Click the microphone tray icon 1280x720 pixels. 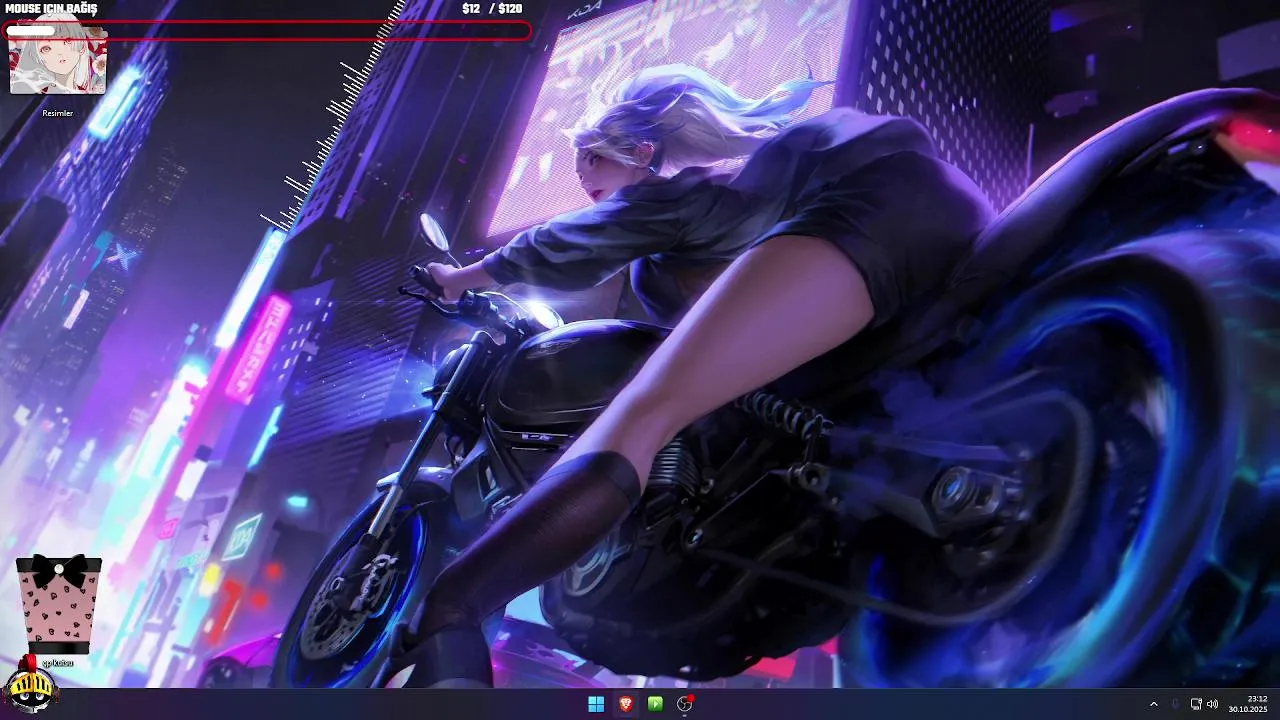1175,704
